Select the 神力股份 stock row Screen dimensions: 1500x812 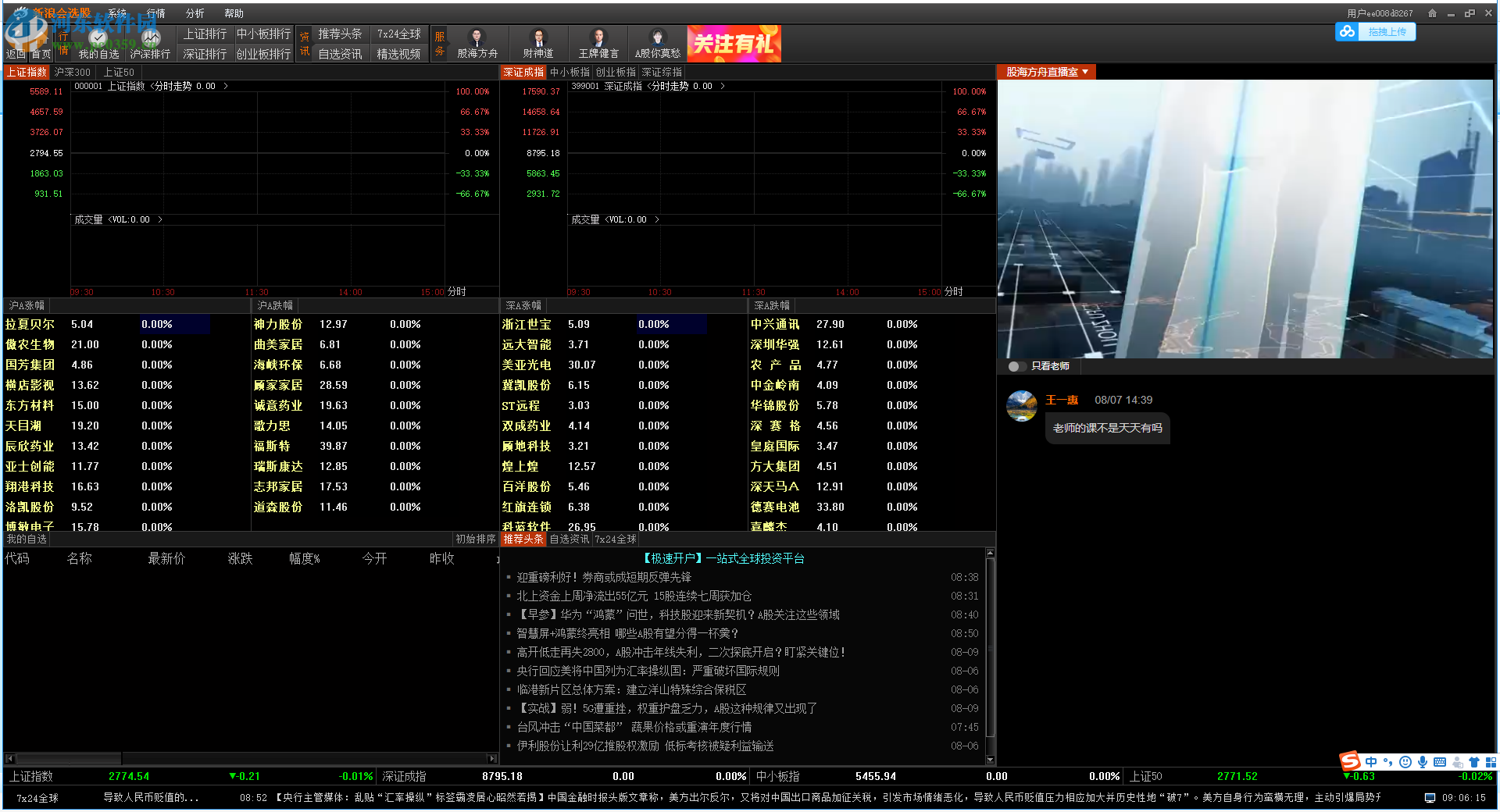point(375,324)
